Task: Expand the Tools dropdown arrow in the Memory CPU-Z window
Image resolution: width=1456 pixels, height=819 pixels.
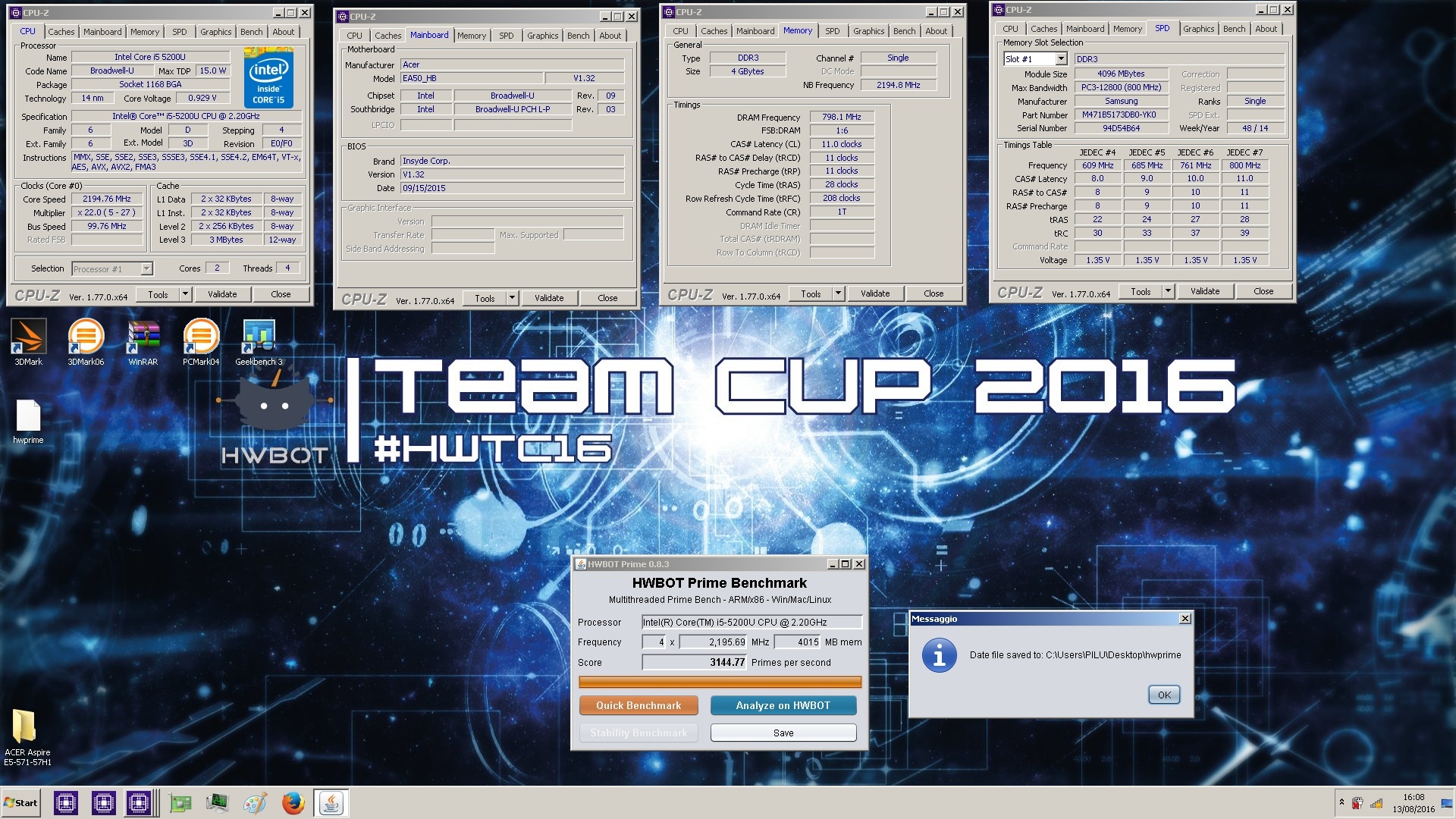Action: 838,293
